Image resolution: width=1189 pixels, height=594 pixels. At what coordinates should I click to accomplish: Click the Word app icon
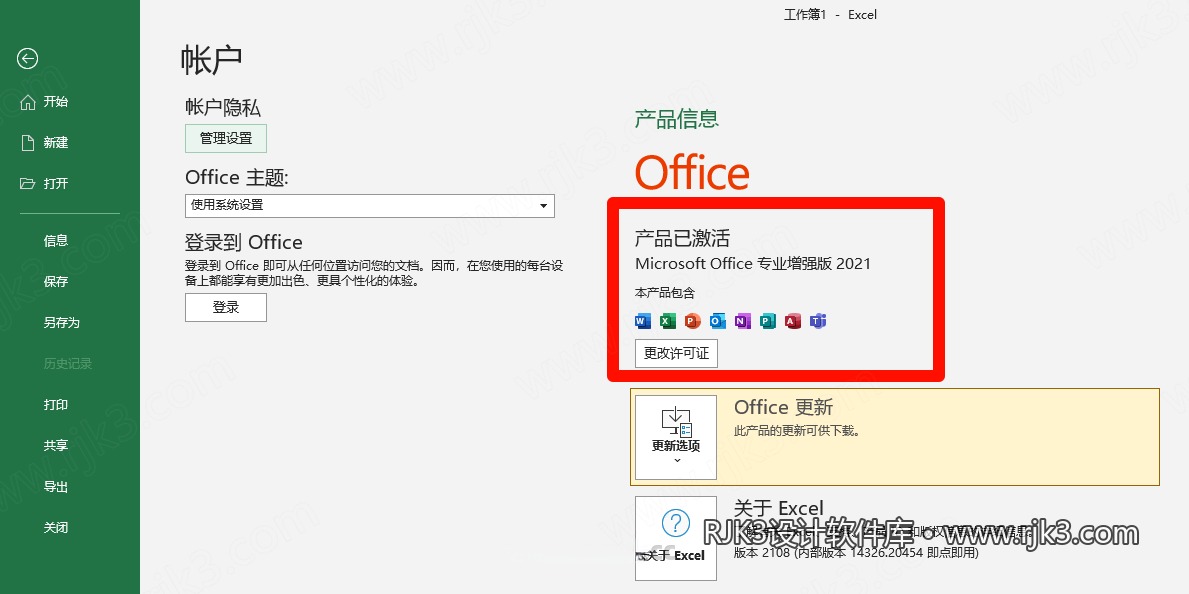[x=643, y=322]
